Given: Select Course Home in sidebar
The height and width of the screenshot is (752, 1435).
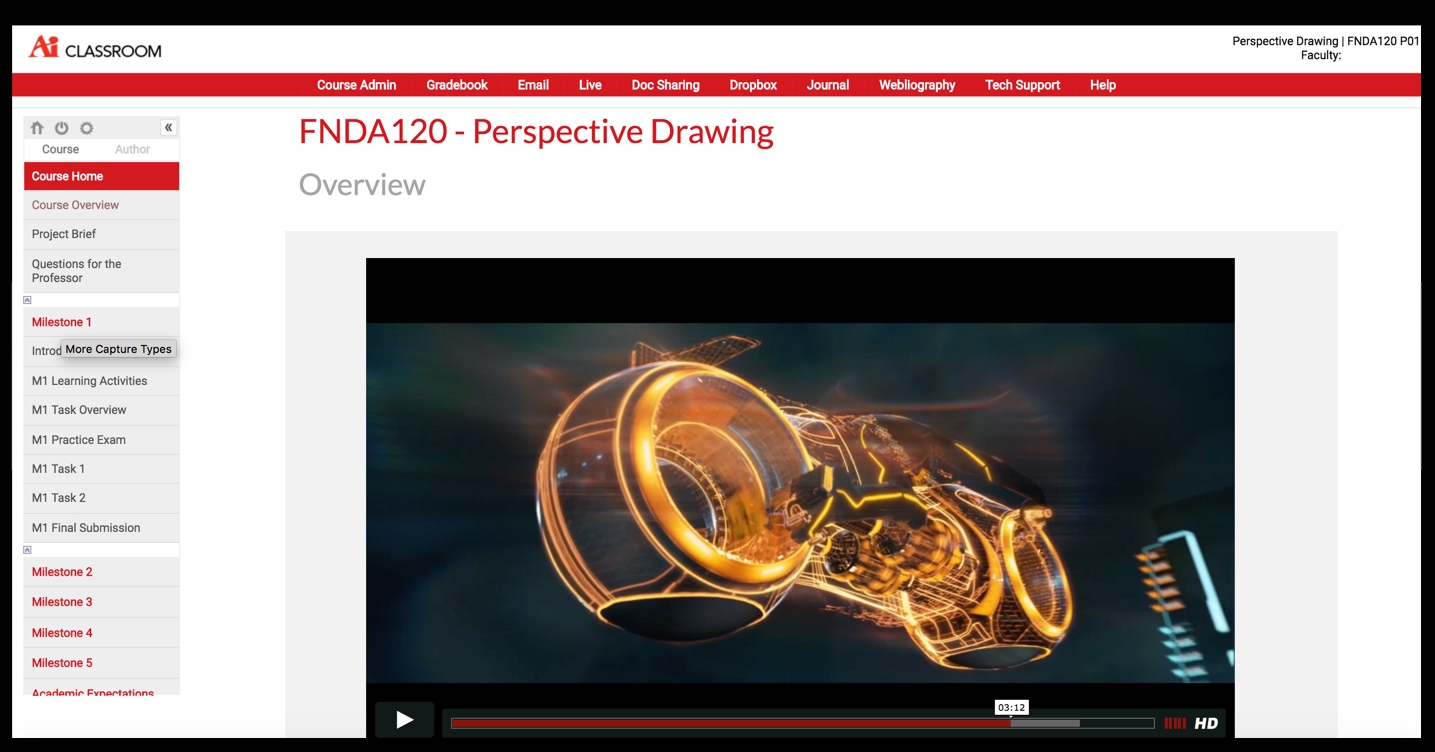Looking at the screenshot, I should 101,176.
